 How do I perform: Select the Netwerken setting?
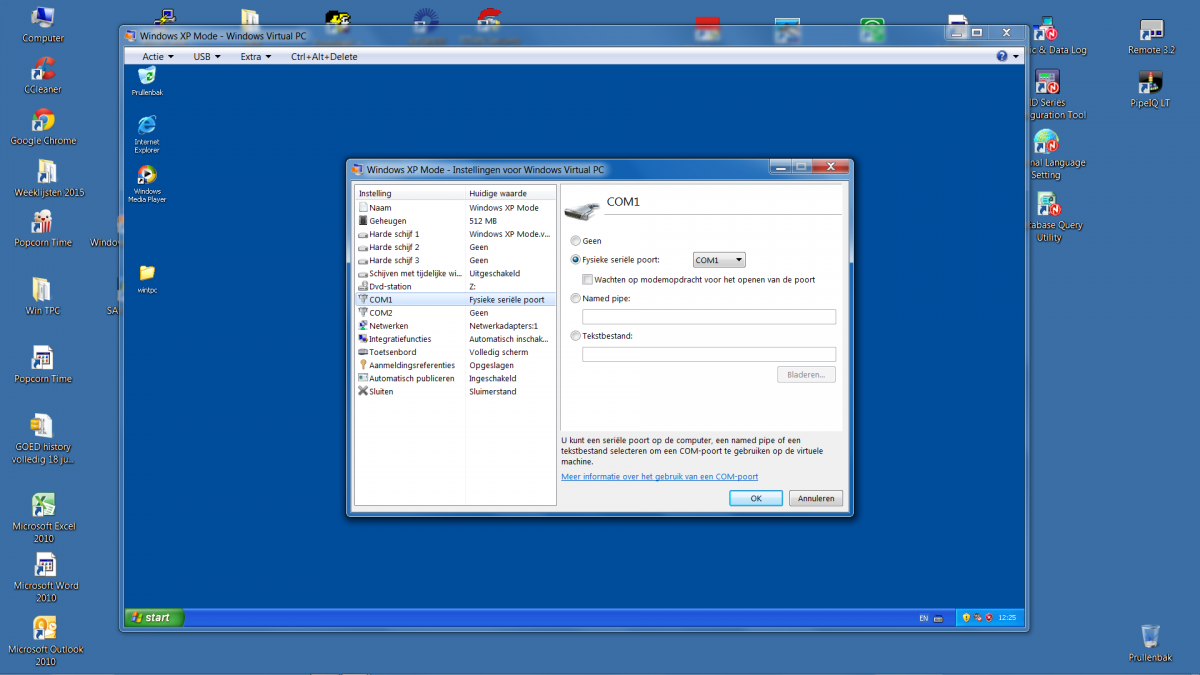click(x=455, y=326)
